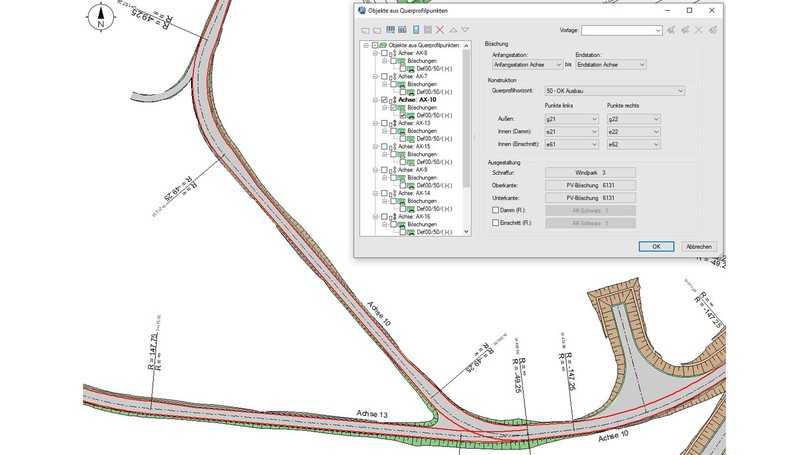809x455 pixels.
Task: Click the delete template X icon beside Vorlage
Action: tap(699, 30)
